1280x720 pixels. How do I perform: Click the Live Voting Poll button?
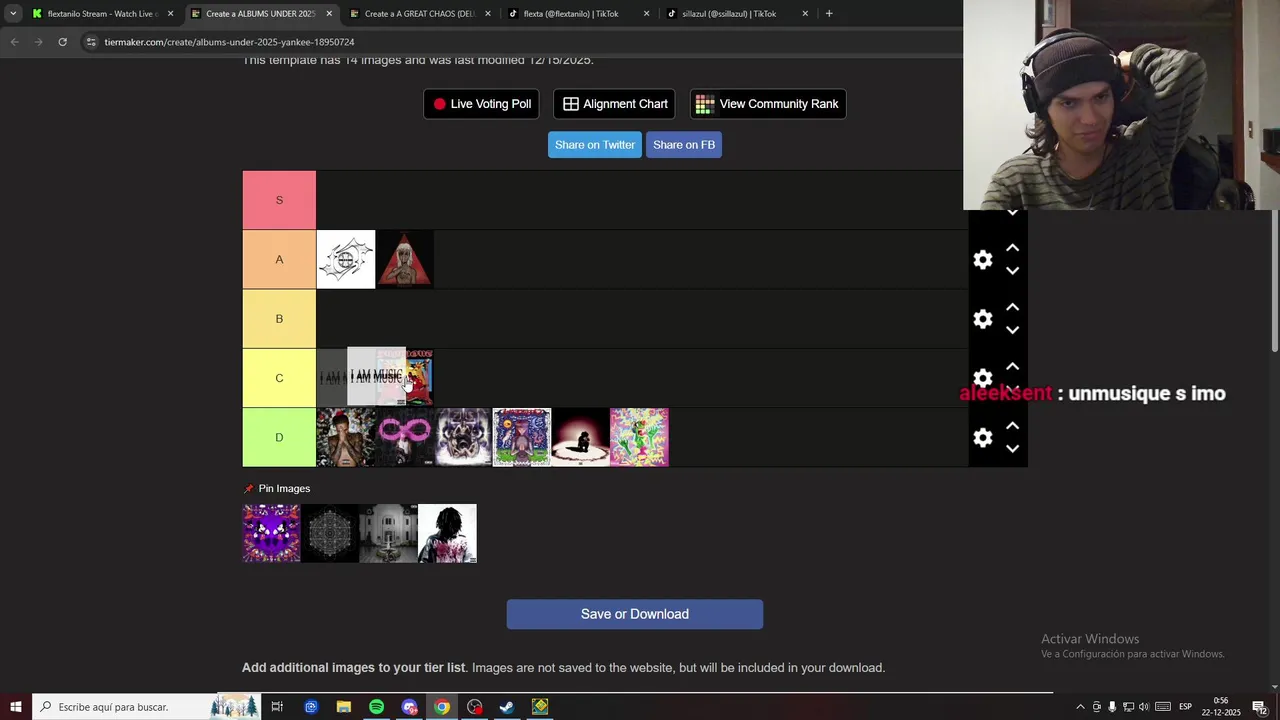[x=481, y=104]
